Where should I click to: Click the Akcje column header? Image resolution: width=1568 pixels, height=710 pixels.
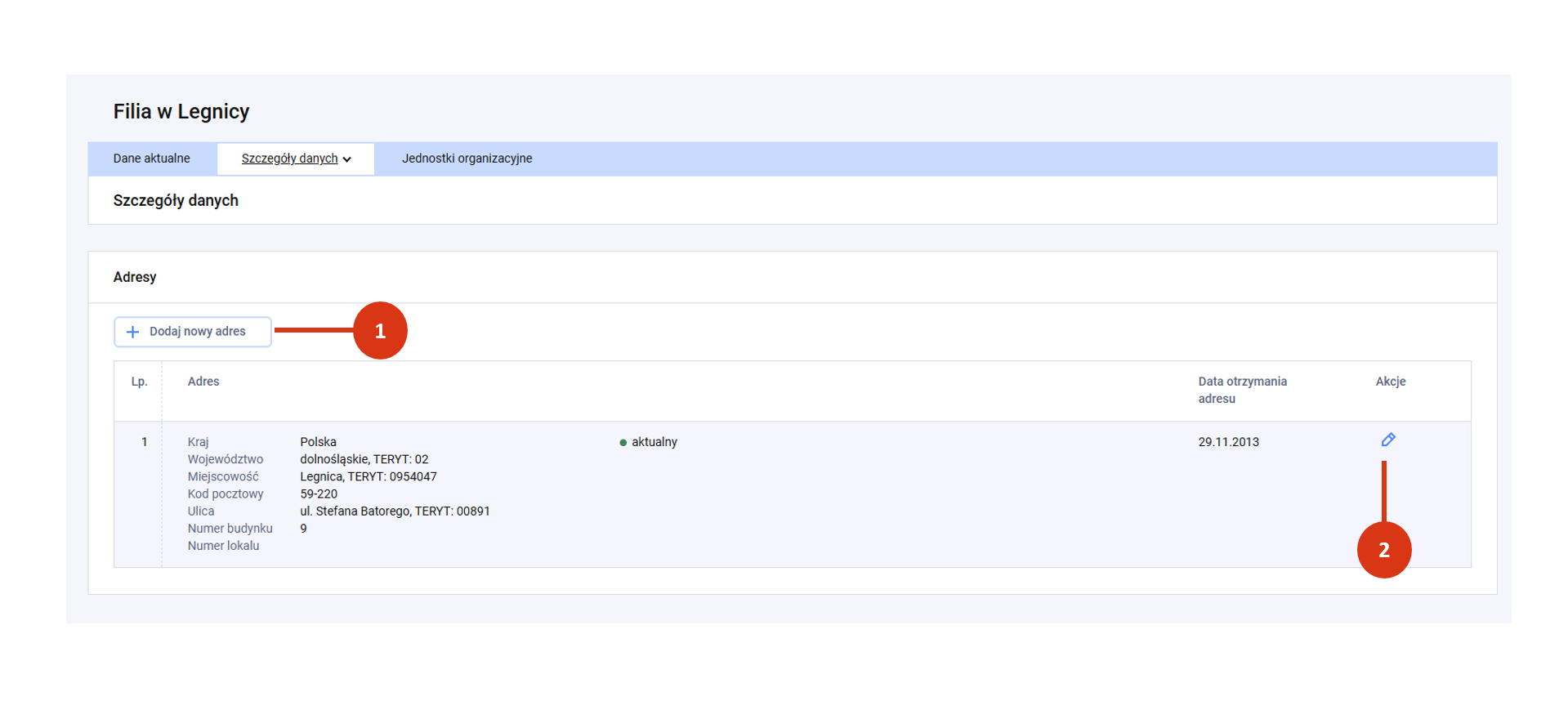point(1390,382)
